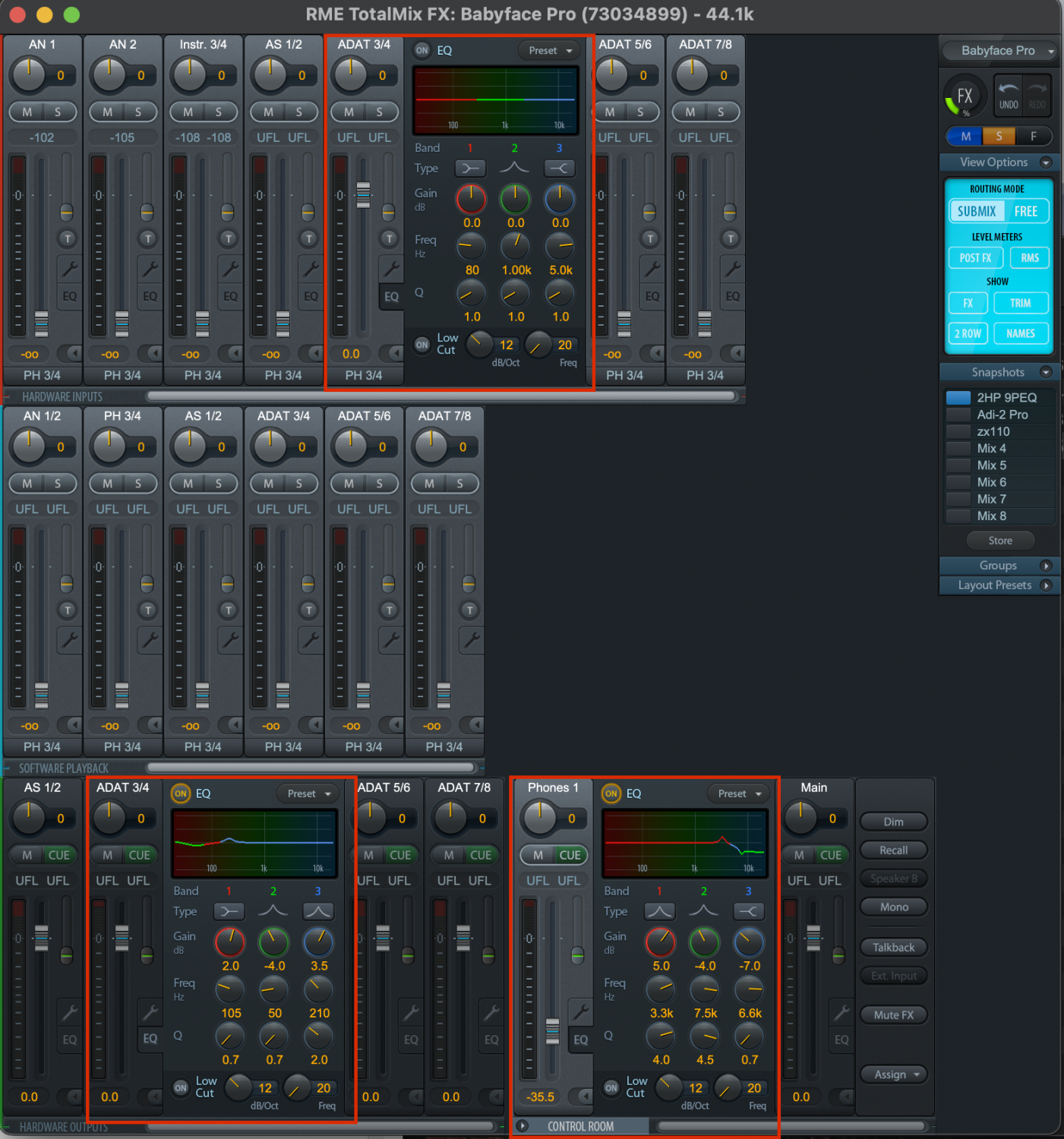Collapse the Snapshots section
Viewport: 1064px width, 1139px height.
click(x=1046, y=372)
